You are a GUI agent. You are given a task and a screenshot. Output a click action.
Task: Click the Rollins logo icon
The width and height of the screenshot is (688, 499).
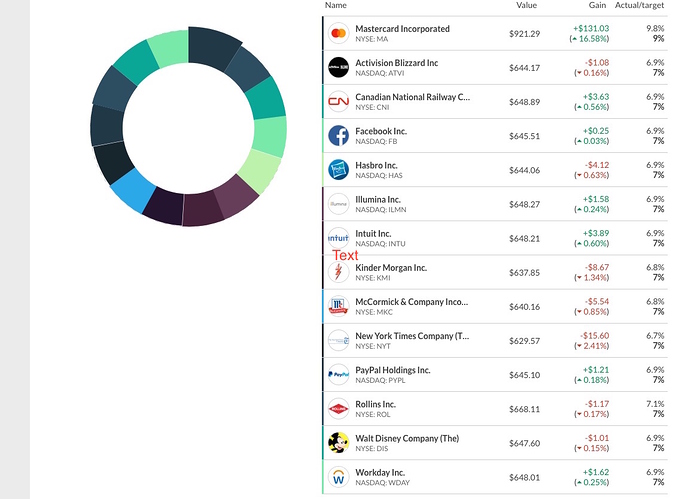pyautogui.click(x=338, y=409)
